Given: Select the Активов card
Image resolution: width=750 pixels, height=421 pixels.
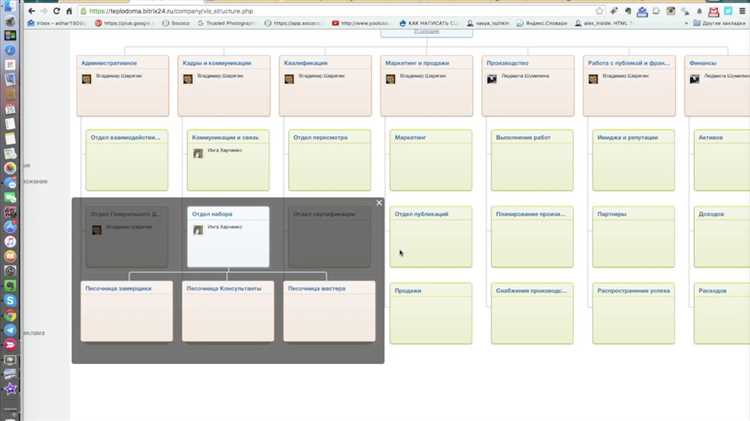Looking at the screenshot, I should pyautogui.click(x=722, y=160).
